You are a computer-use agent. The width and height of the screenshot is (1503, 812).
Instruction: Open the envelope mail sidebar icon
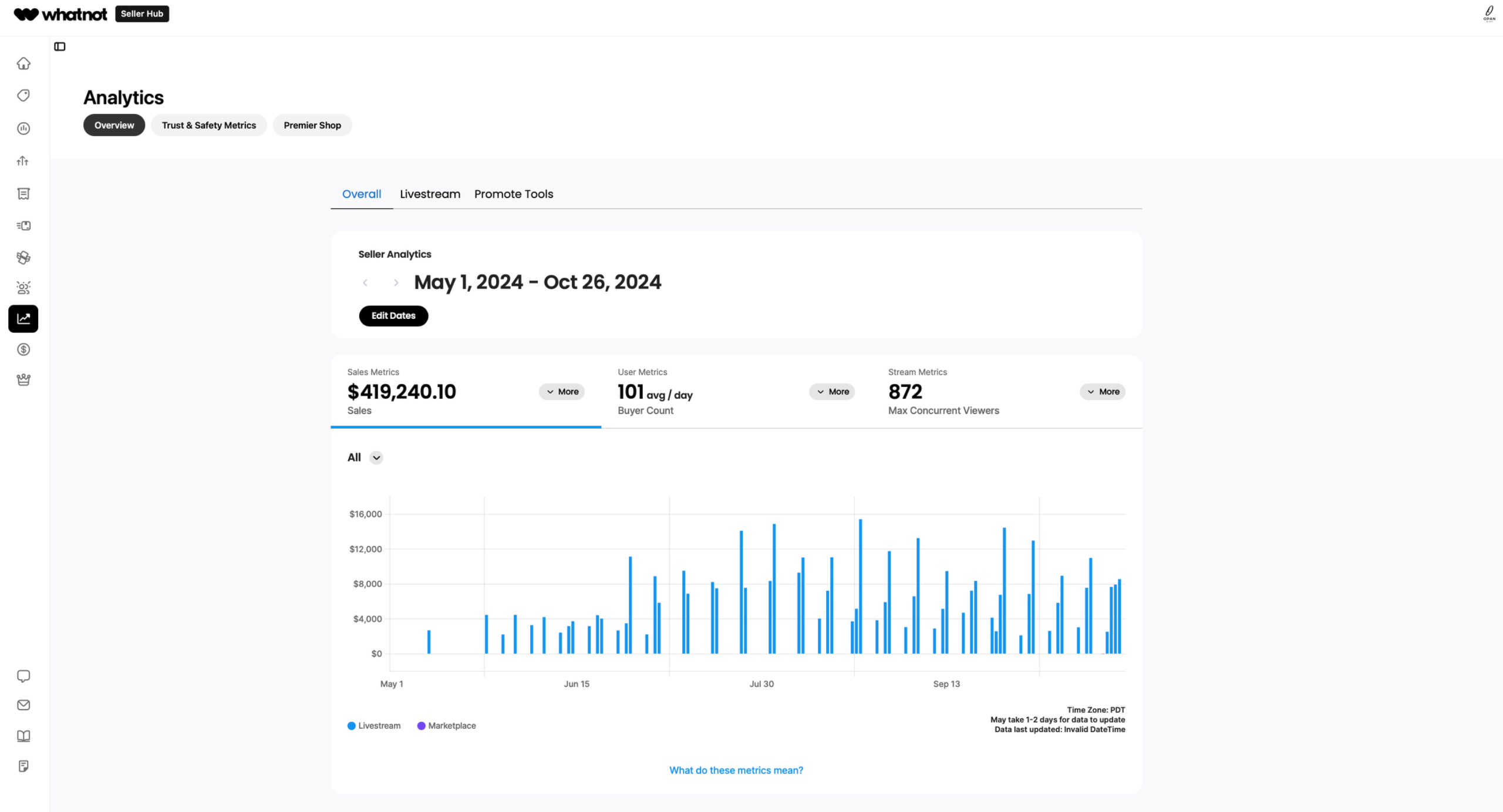click(23, 705)
